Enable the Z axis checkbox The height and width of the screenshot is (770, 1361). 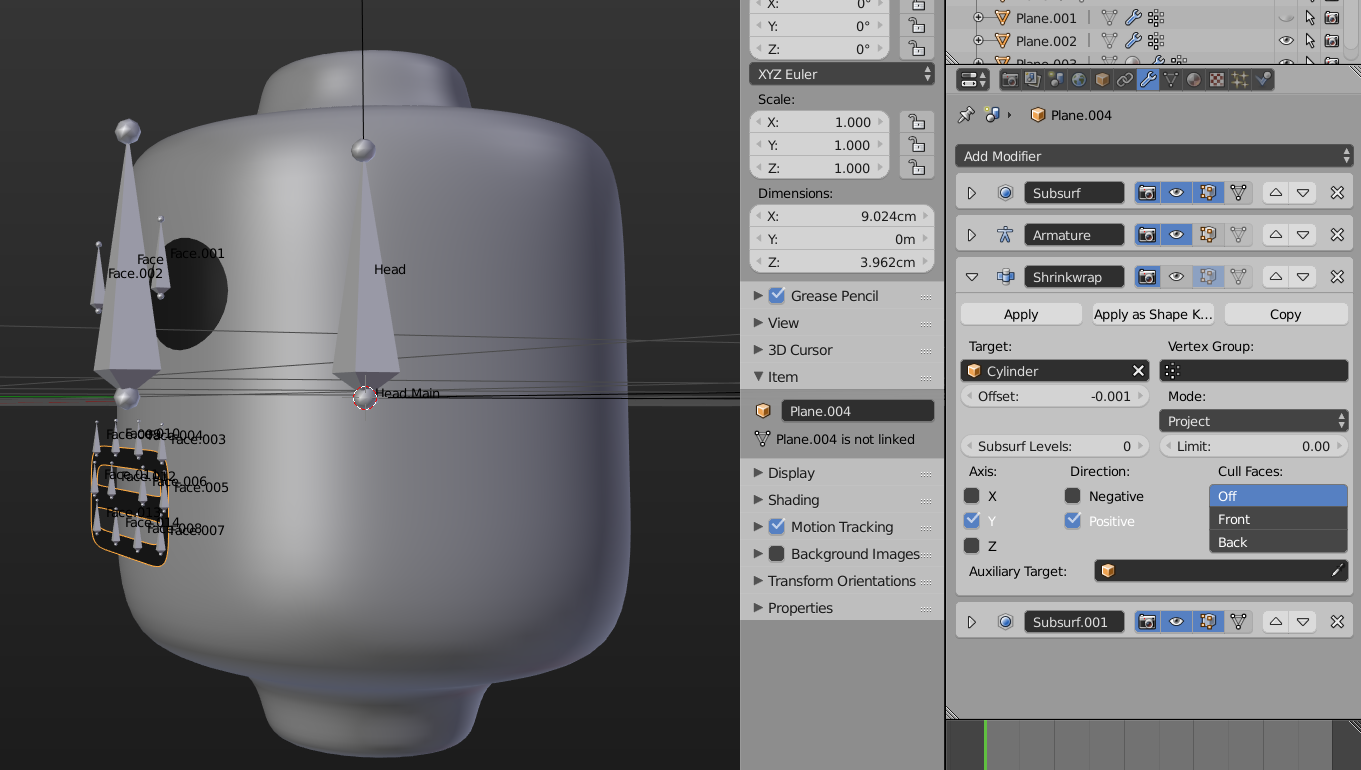(x=971, y=546)
